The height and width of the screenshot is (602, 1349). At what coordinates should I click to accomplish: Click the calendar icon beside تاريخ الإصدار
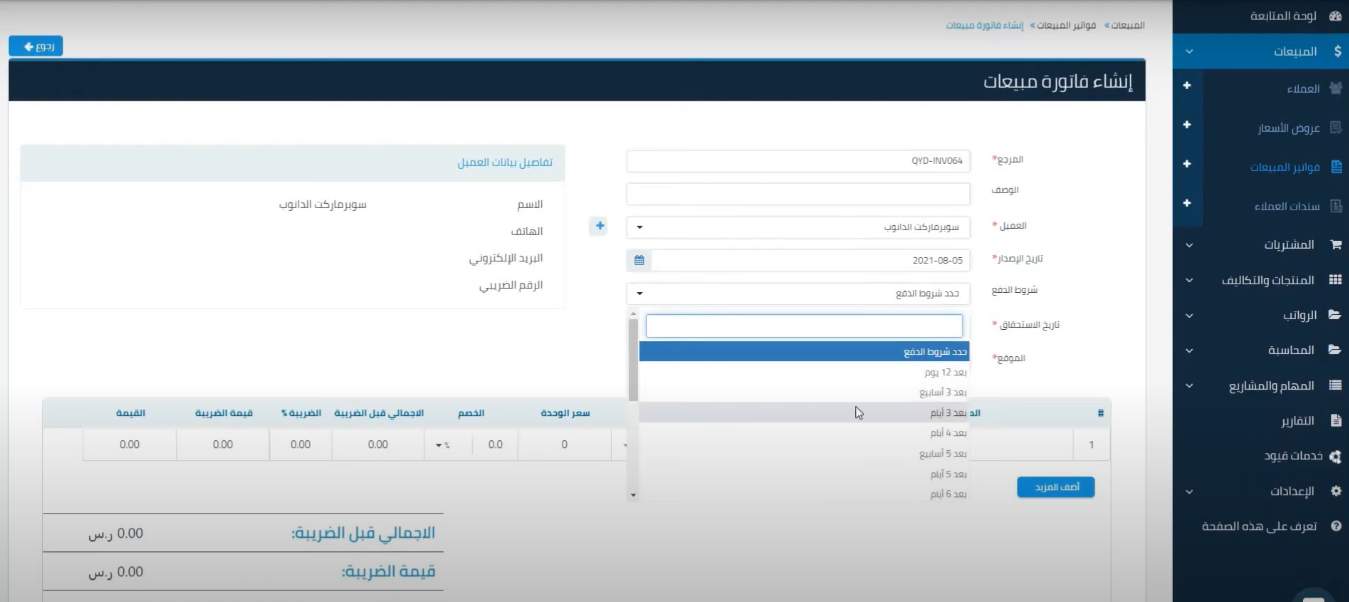point(638,259)
